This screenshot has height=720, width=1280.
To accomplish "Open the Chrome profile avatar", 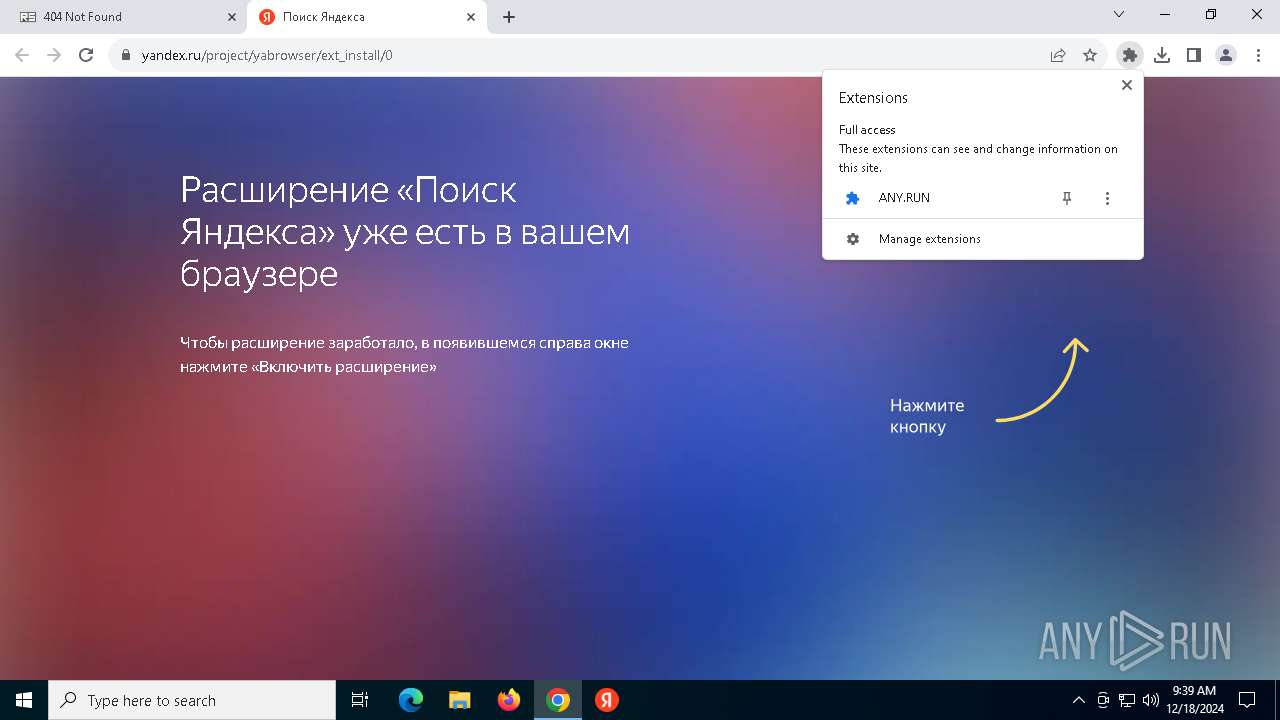I will (x=1226, y=55).
